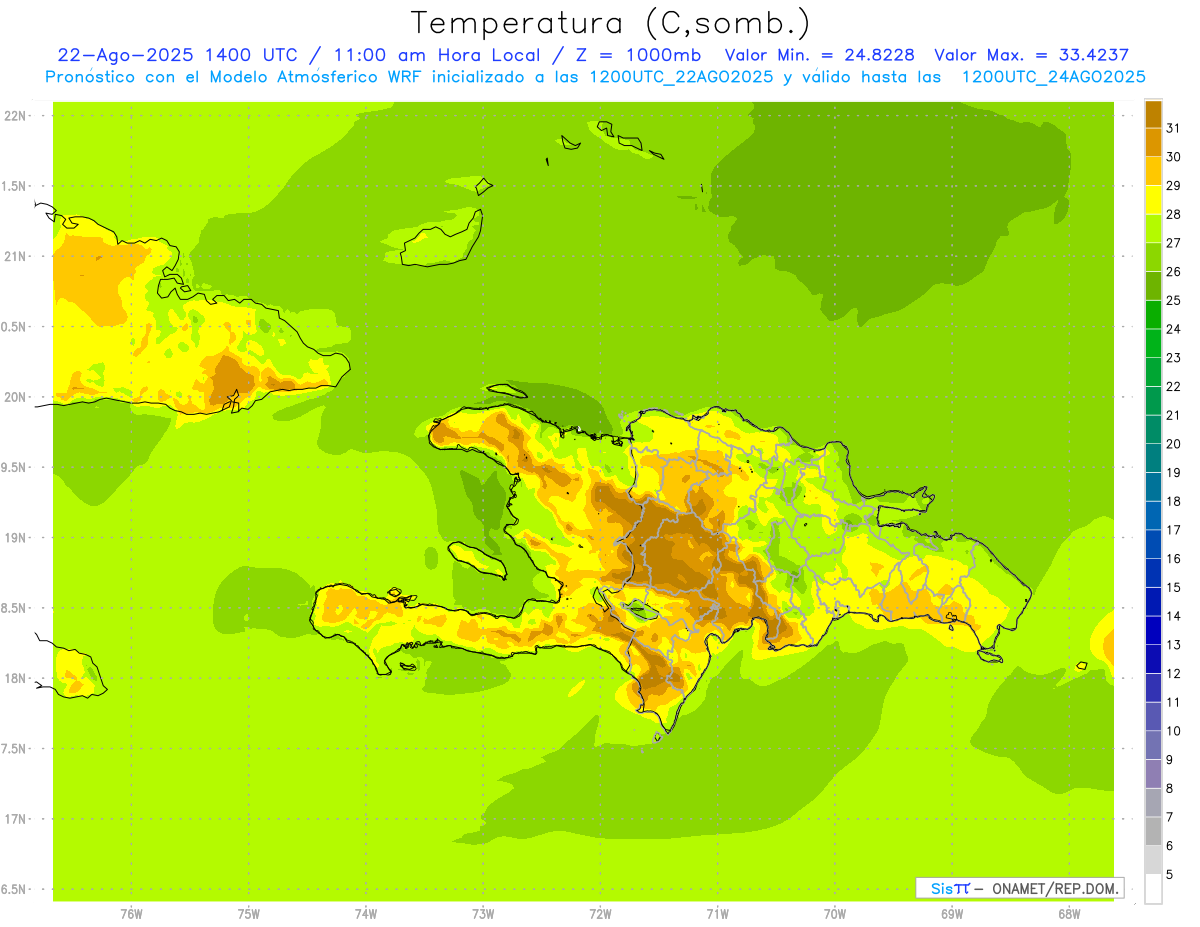Click the legend value '5'
1200x927 pixels.
[x=1170, y=874]
